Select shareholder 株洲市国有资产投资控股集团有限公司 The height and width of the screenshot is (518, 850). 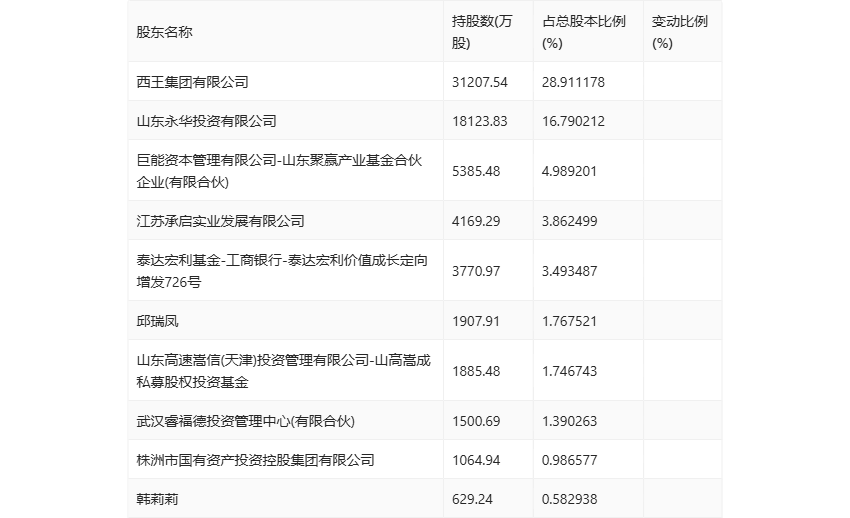coord(255,461)
